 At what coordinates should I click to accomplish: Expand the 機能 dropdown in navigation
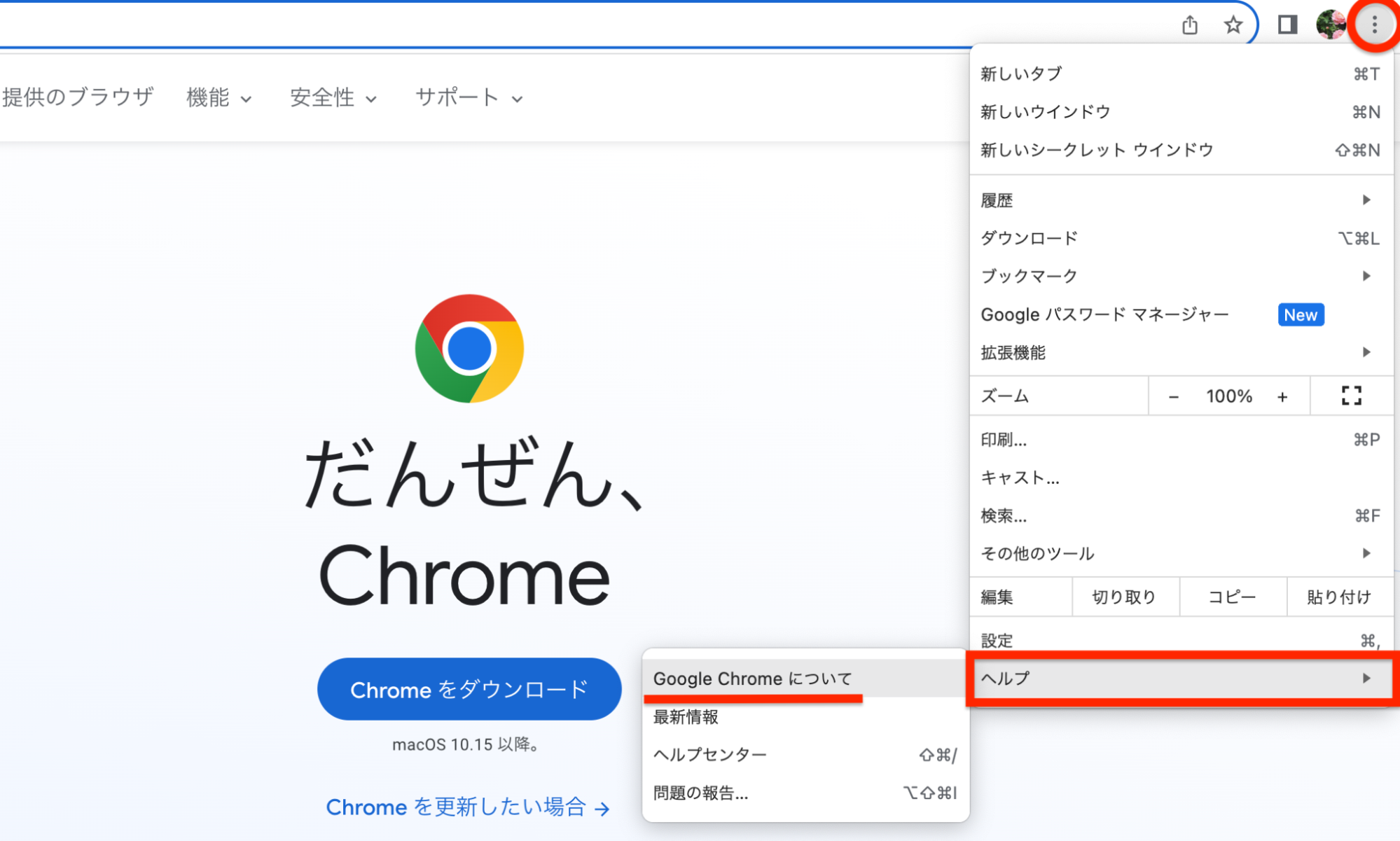pos(219,97)
